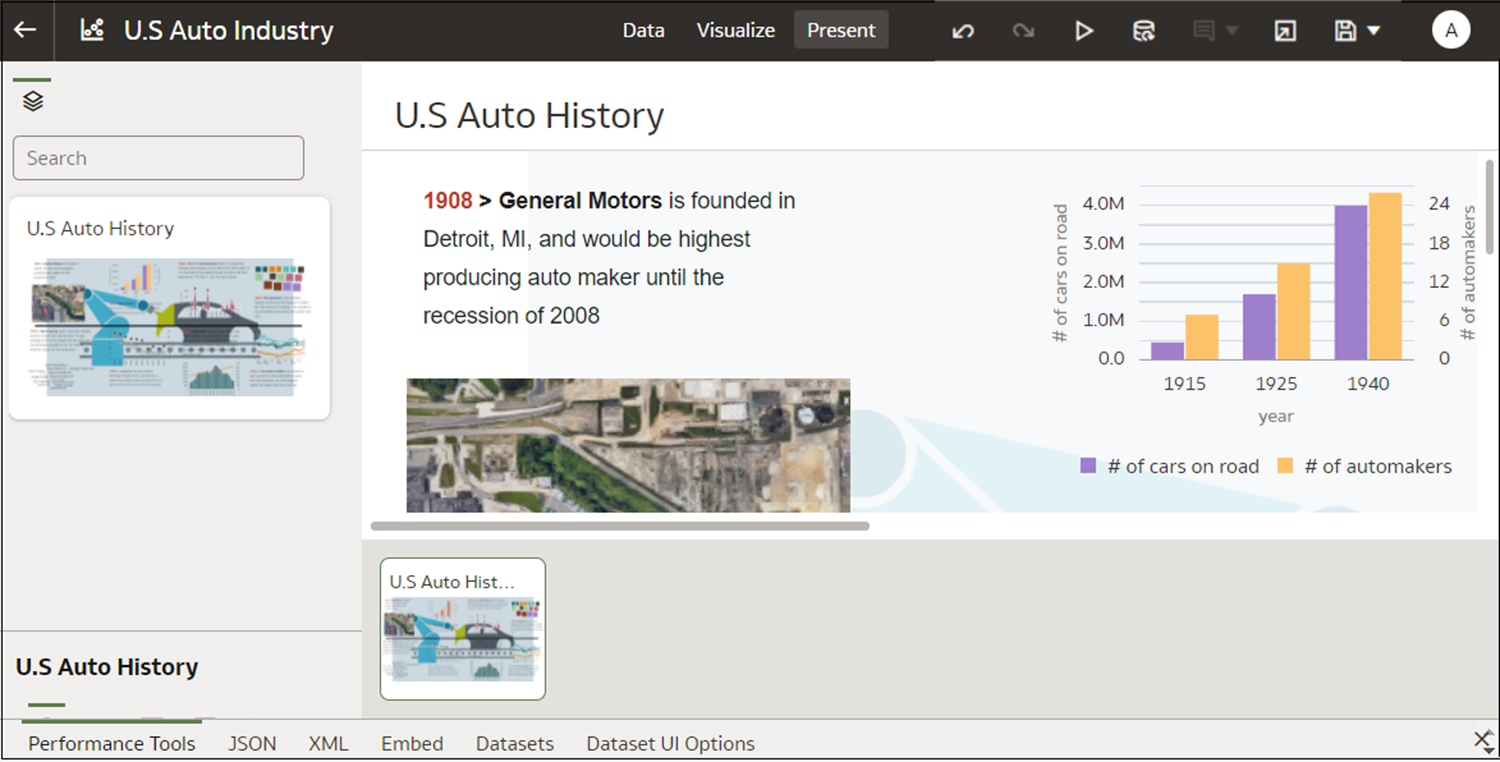Click the vertical scrollbar of the canvas

point(1490,206)
